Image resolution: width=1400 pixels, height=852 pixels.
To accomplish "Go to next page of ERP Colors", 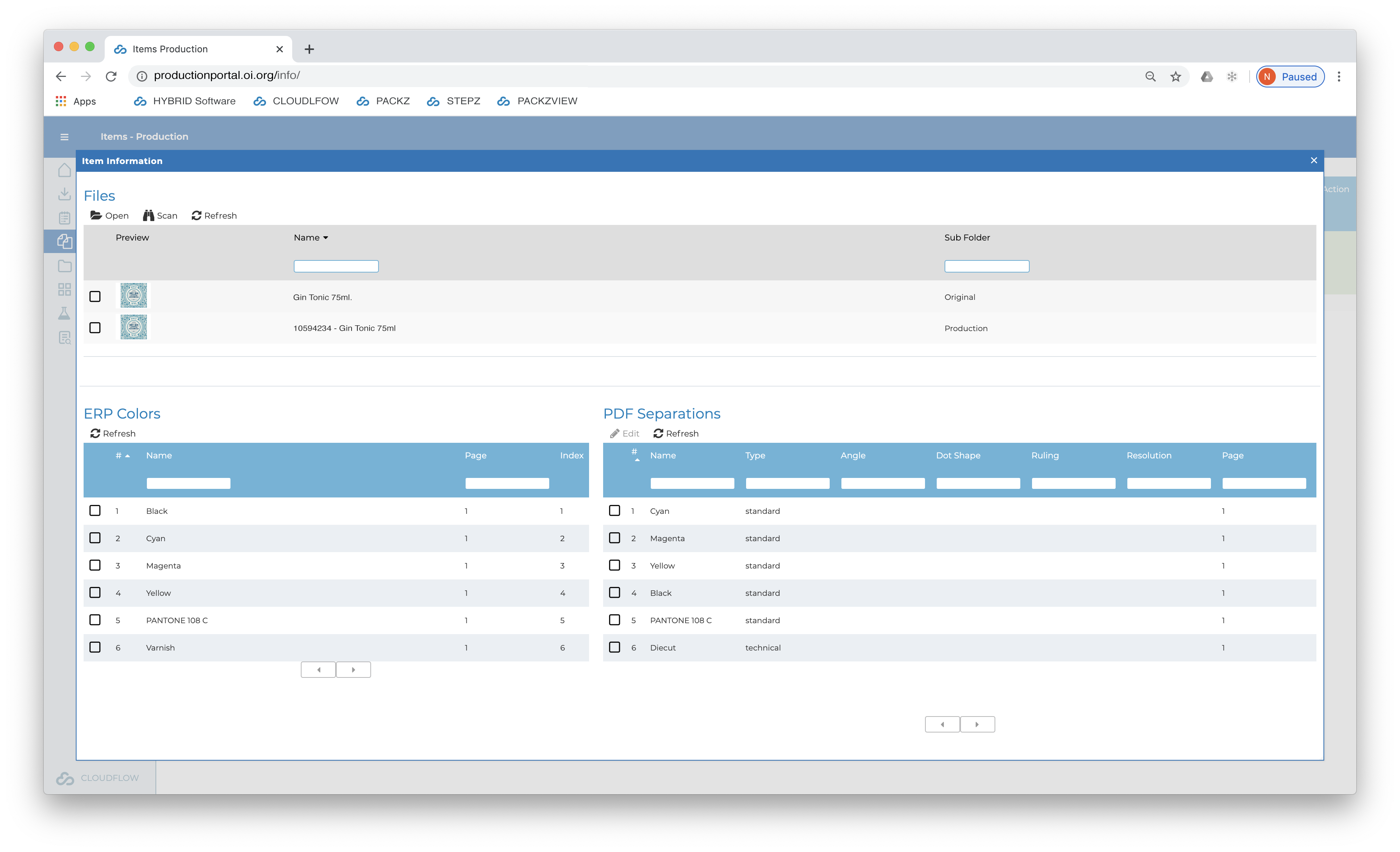I will pyautogui.click(x=354, y=670).
